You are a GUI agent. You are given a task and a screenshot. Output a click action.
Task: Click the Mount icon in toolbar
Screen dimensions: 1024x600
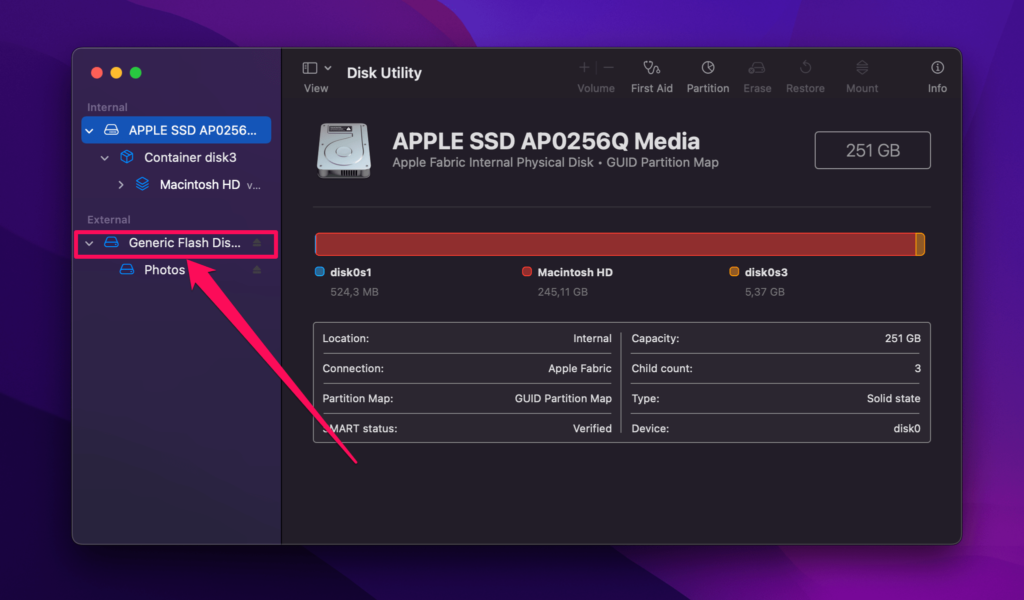click(x=862, y=67)
